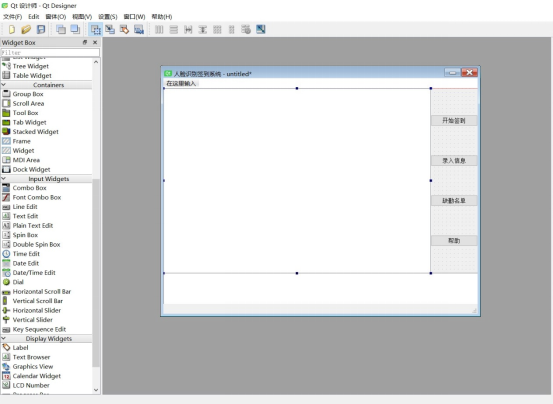Switch to Edit Tab Order mode icon
The width and height of the screenshot is (553, 404).
pyautogui.click(x=139, y=29)
